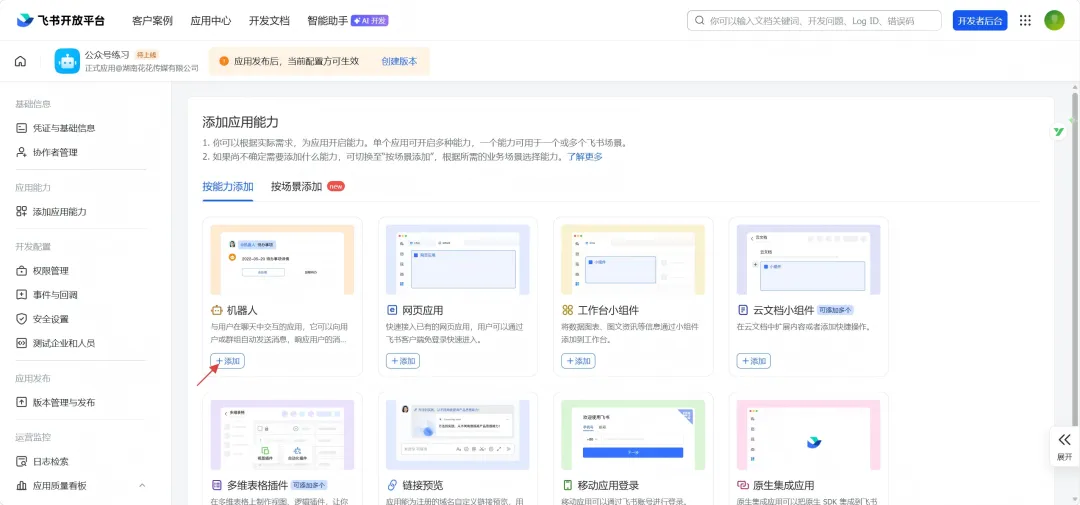1080x505 pixels.
Task: Add the 云文档小组件 capability
Action: (x=754, y=361)
